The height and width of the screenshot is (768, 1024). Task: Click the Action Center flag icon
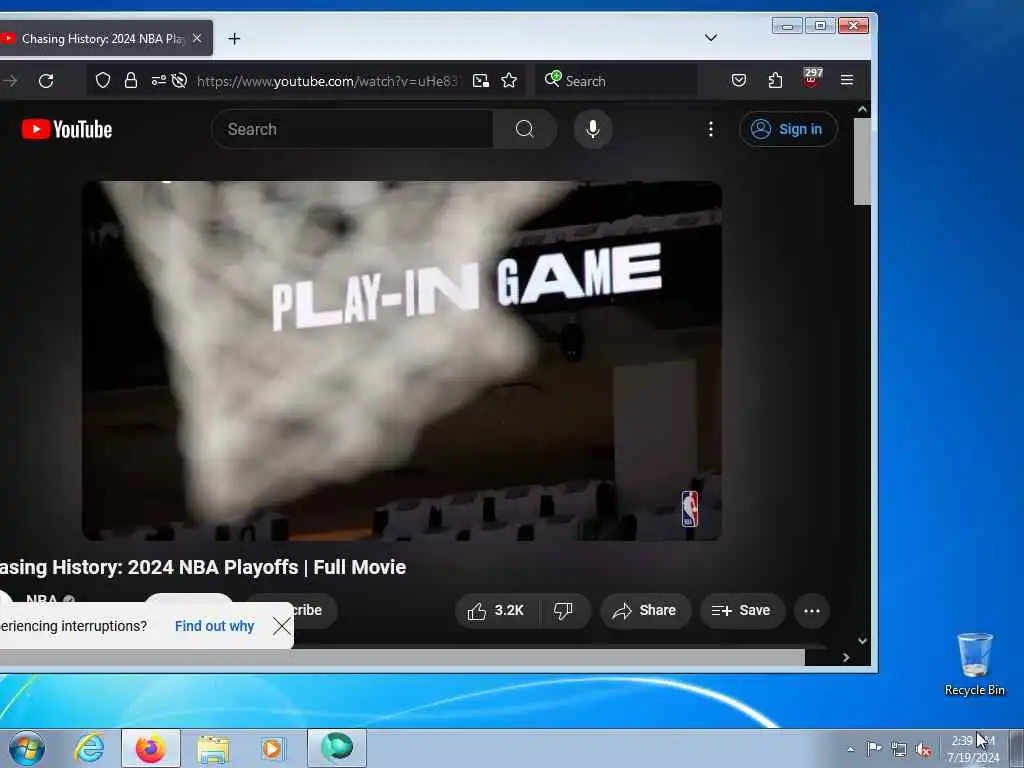coord(874,748)
